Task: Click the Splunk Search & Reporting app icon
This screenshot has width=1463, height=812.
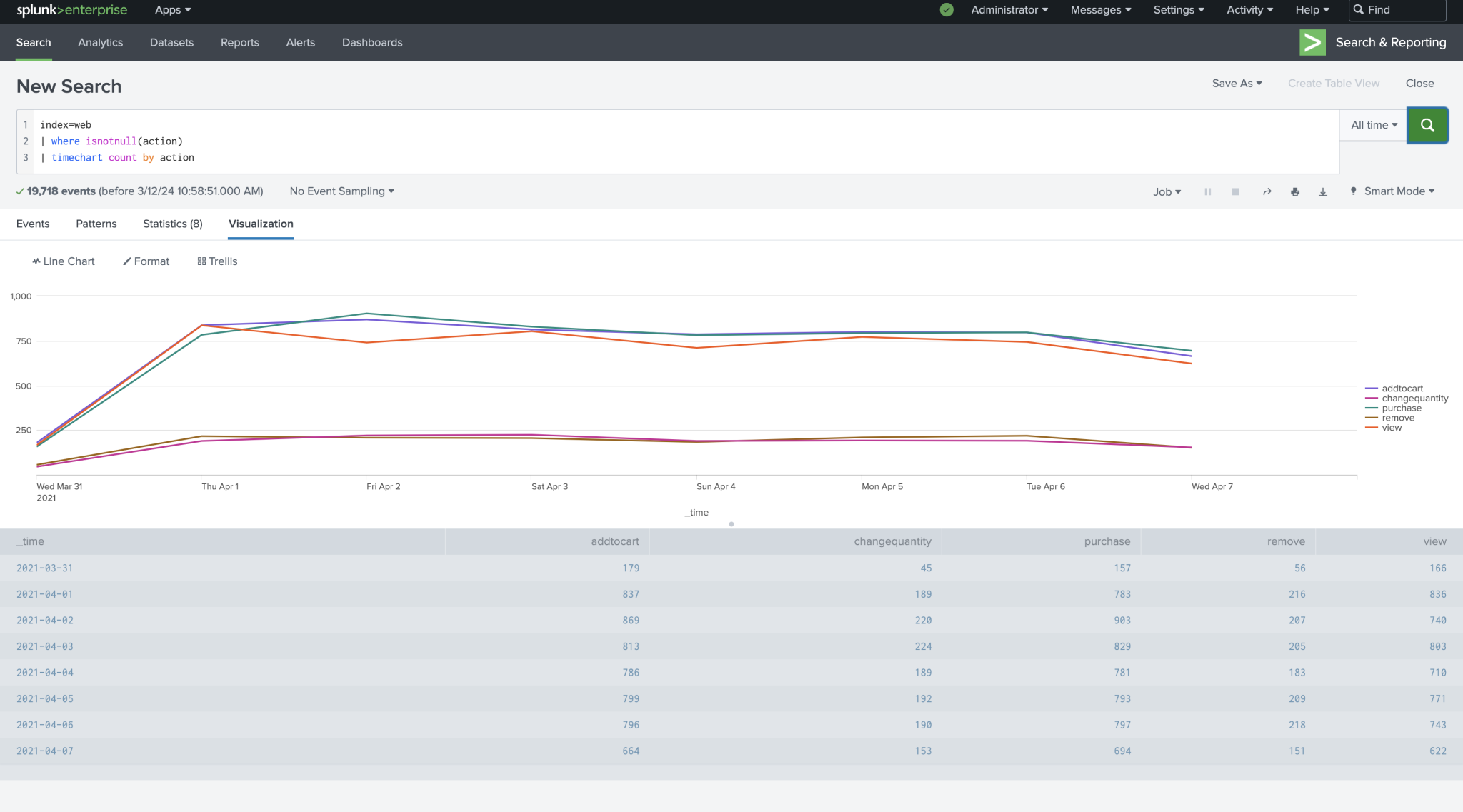Action: (x=1312, y=42)
